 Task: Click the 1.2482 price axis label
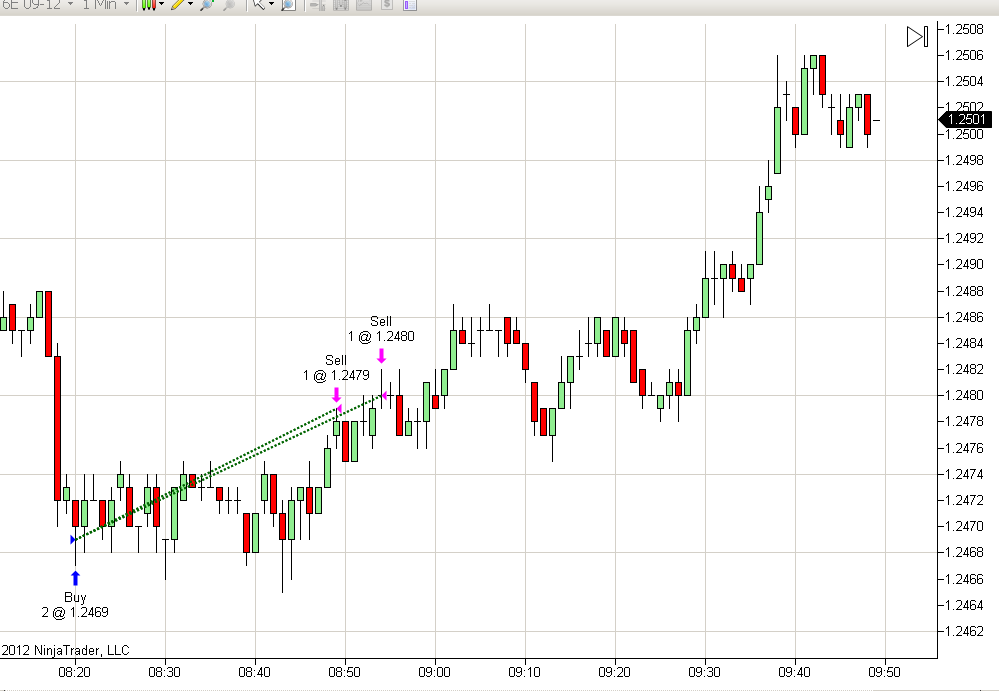pos(964,369)
